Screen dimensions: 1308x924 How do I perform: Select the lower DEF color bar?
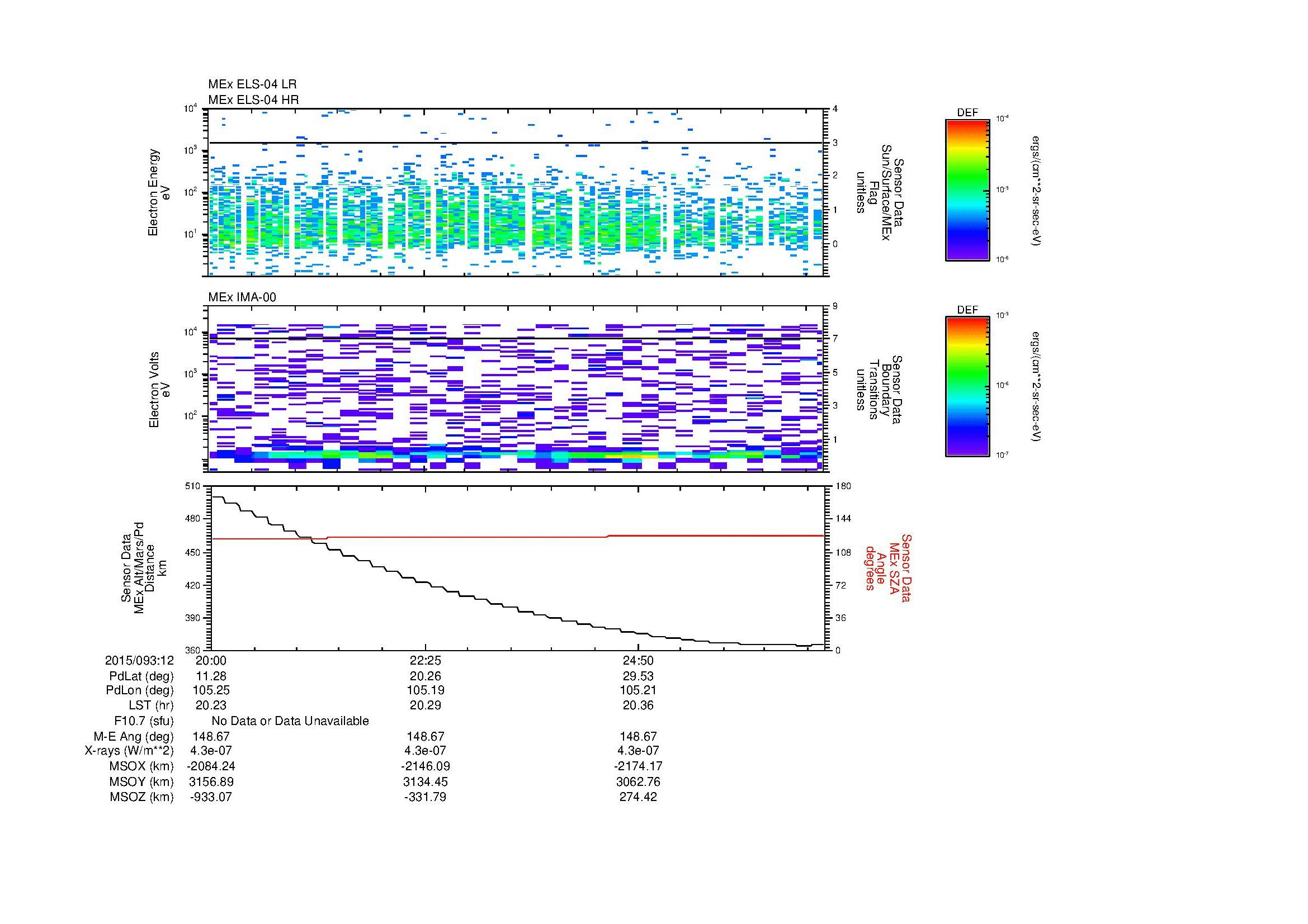967,387
